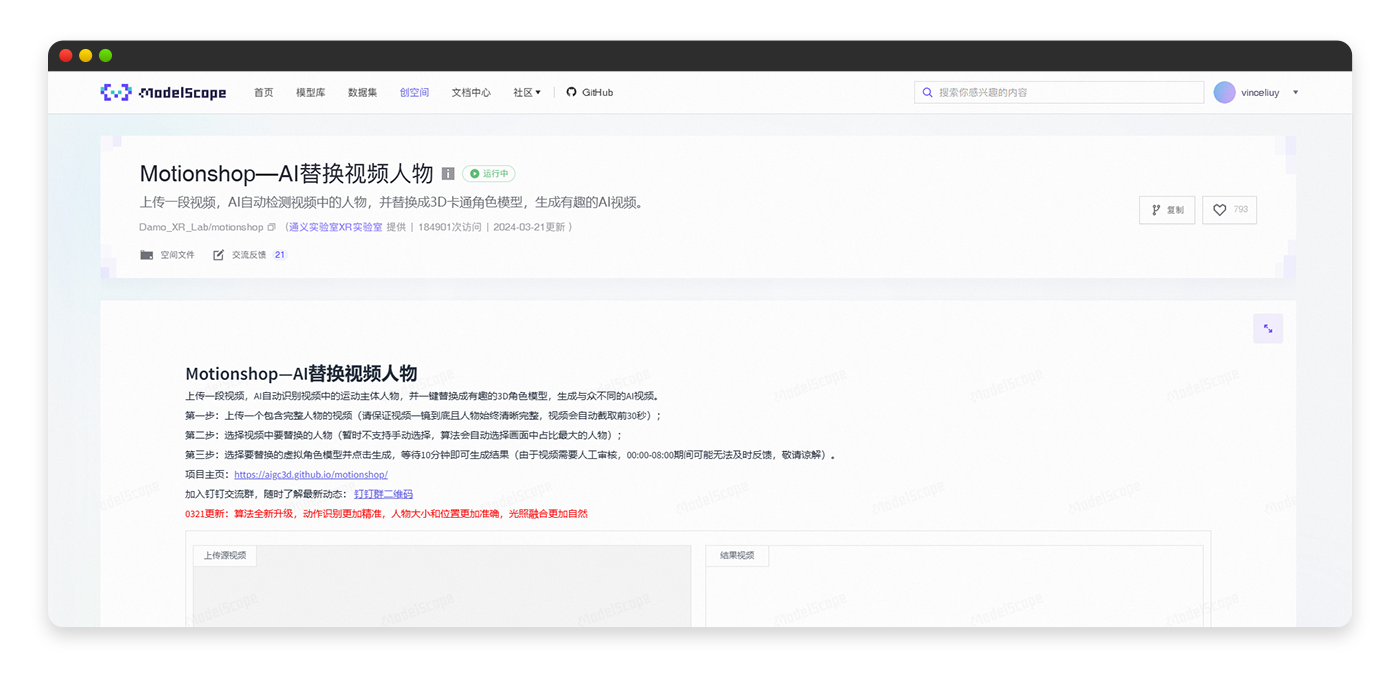Image resolution: width=1400 pixels, height=700 pixels.
Task: Go to 模型库 in the navigation bar
Action: tap(310, 92)
